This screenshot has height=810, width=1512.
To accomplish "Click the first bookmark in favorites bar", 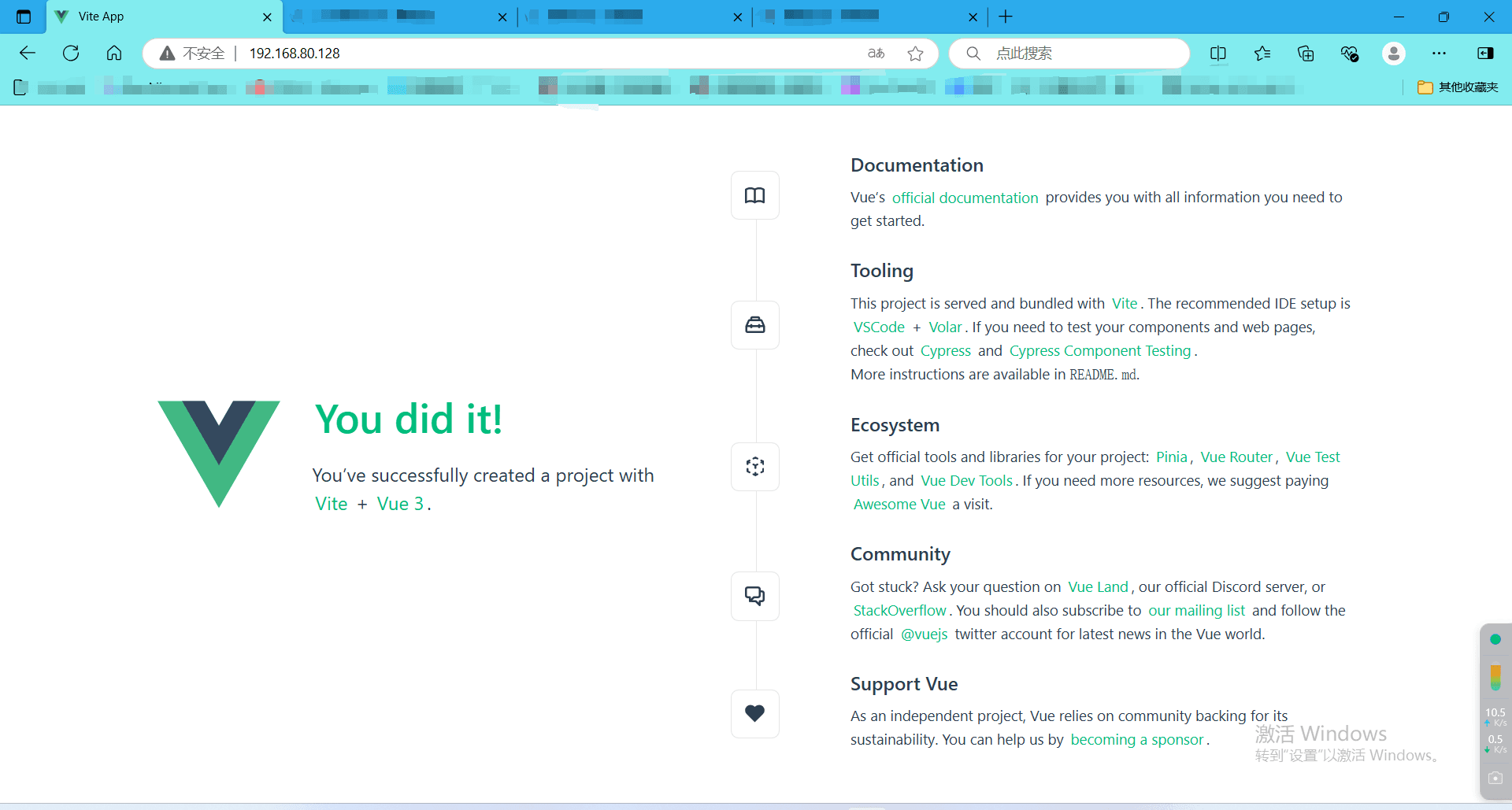I will [x=50, y=87].
